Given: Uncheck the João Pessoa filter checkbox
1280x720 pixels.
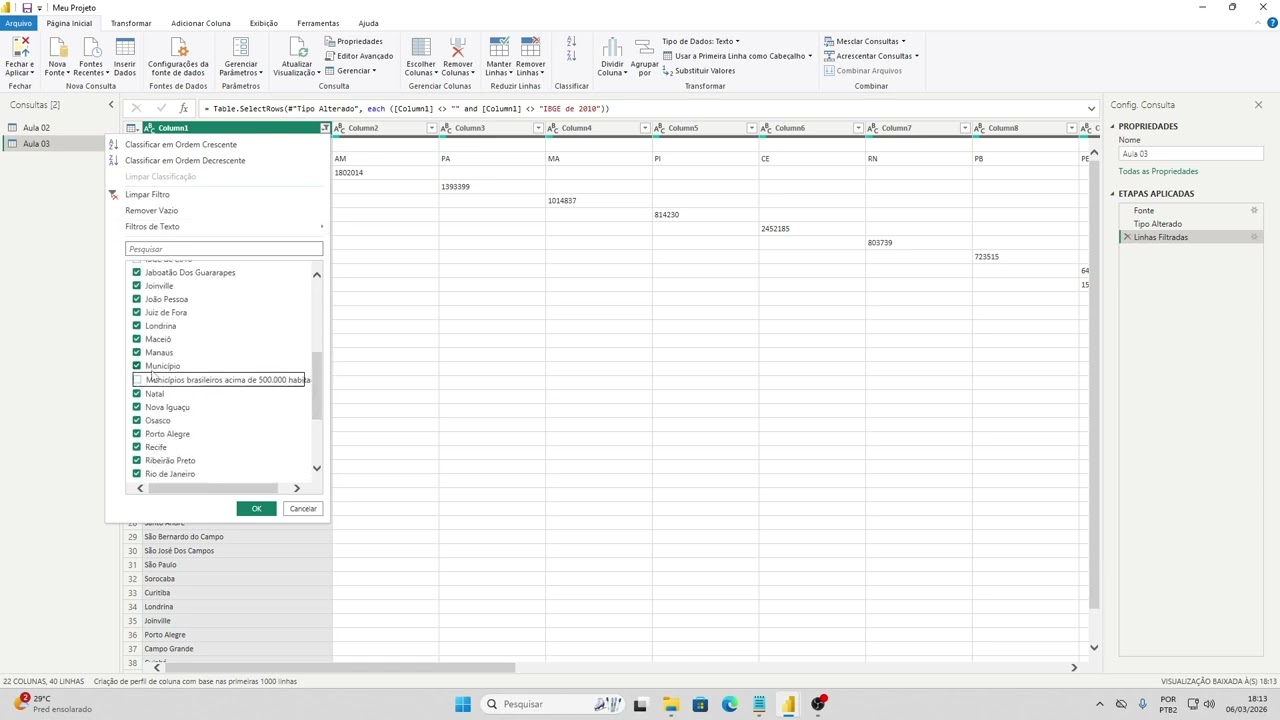Looking at the screenshot, I should 137,299.
